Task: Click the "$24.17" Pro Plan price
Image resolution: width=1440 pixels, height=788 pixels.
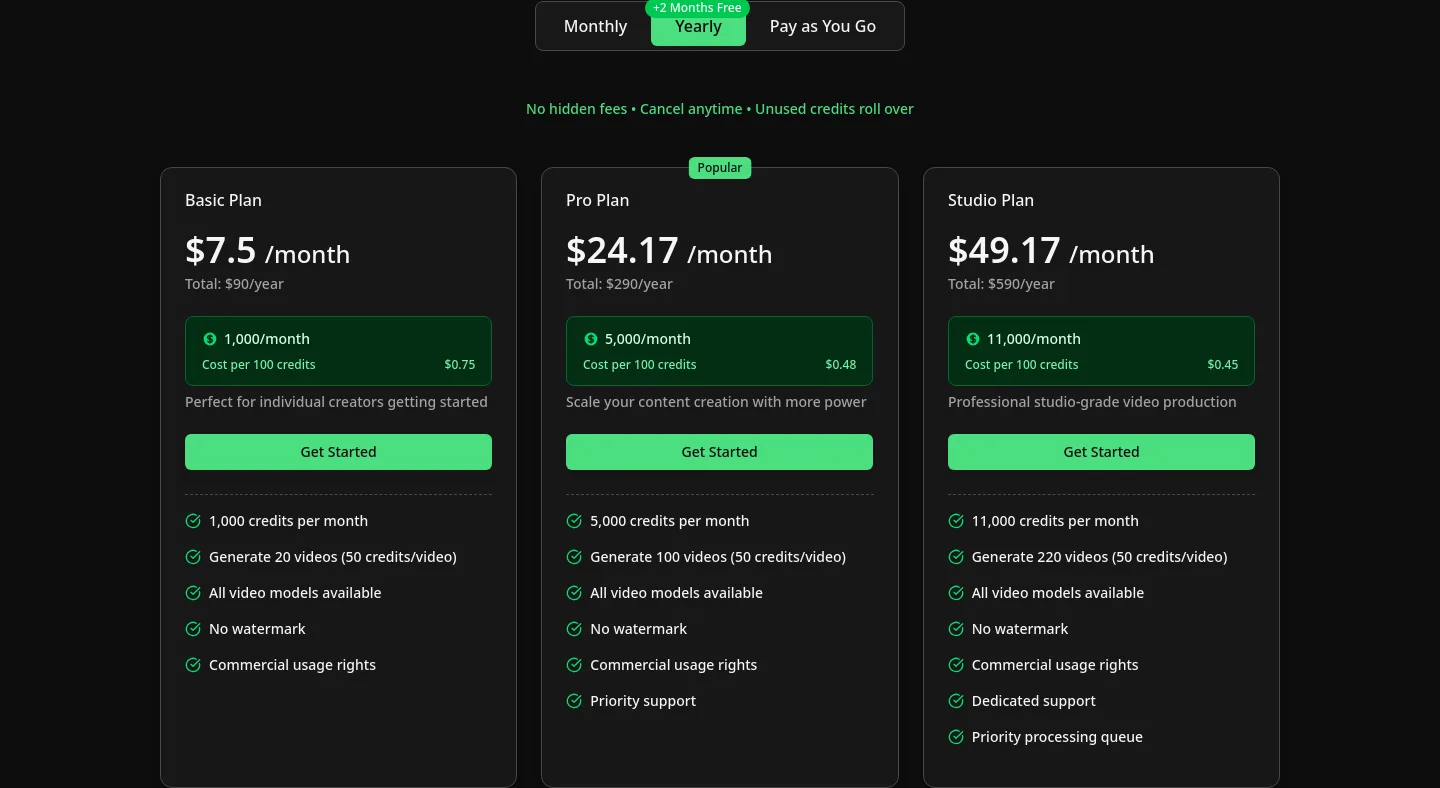Action: click(622, 250)
